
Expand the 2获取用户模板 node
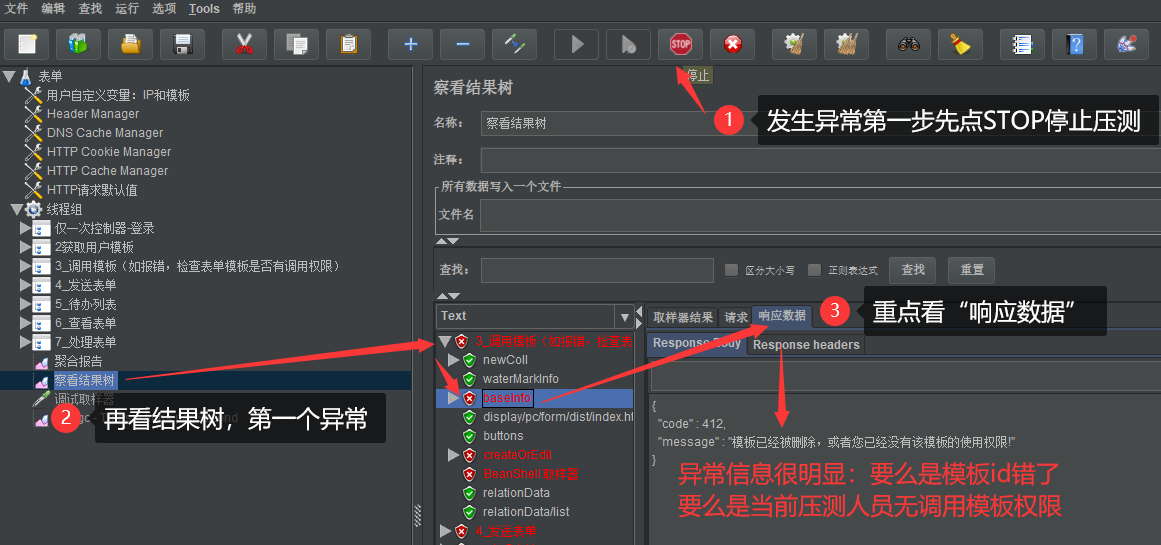click(x=25, y=247)
